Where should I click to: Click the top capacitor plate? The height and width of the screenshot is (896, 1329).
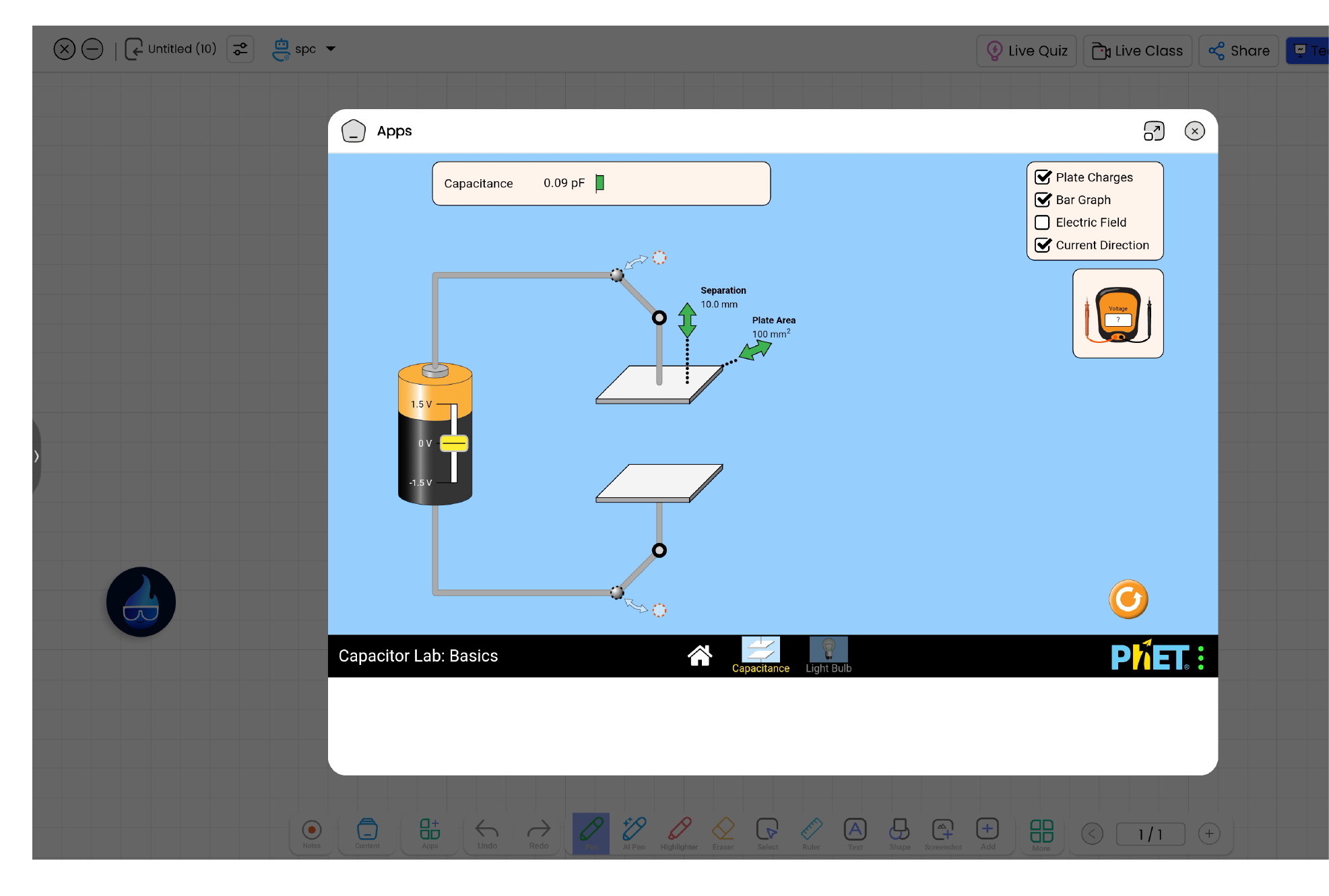[x=659, y=384]
